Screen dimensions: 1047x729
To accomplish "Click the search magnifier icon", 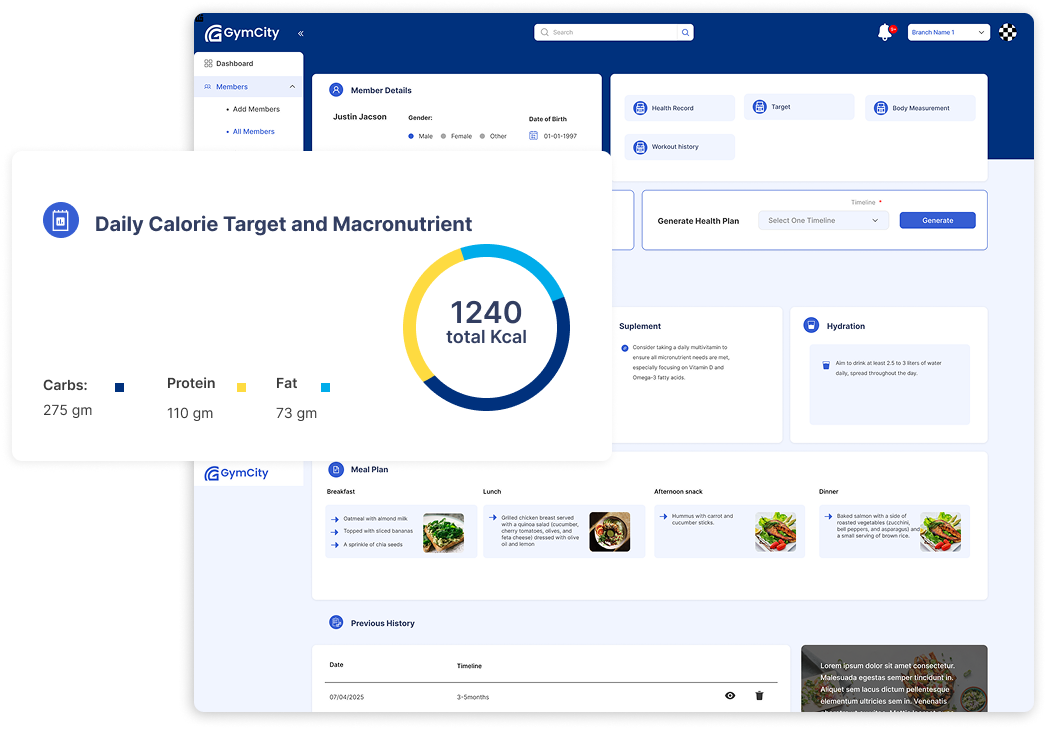I will (685, 32).
